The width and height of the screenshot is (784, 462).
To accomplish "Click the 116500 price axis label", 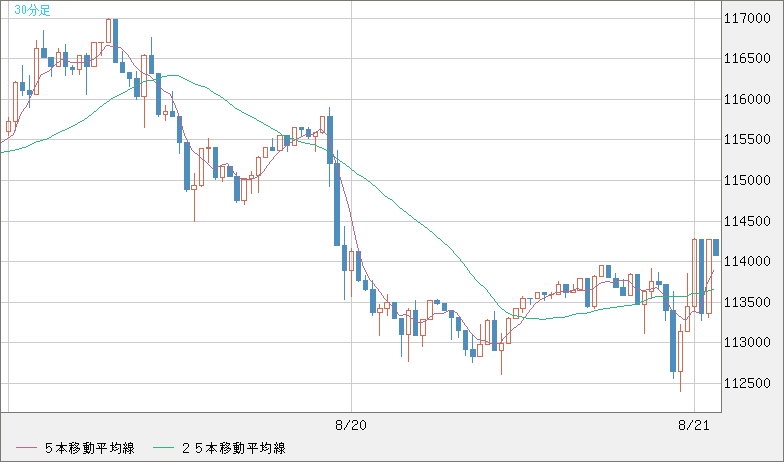I will tap(748, 58).
